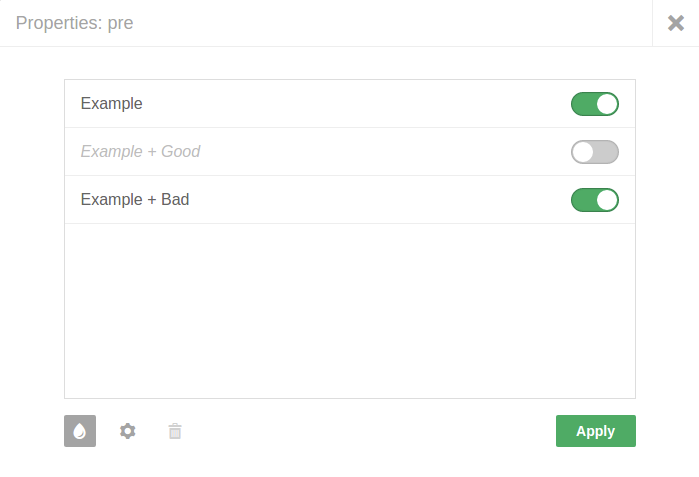The image size is (699, 477).
Task: Click the white knob of the Example switch
Action: tap(607, 104)
